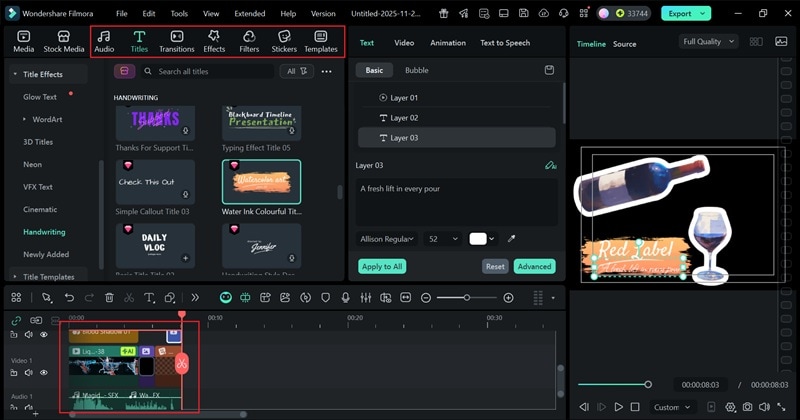Viewport: 800px width, 420px height.
Task: Open the Extended menu
Action: pos(249,14)
